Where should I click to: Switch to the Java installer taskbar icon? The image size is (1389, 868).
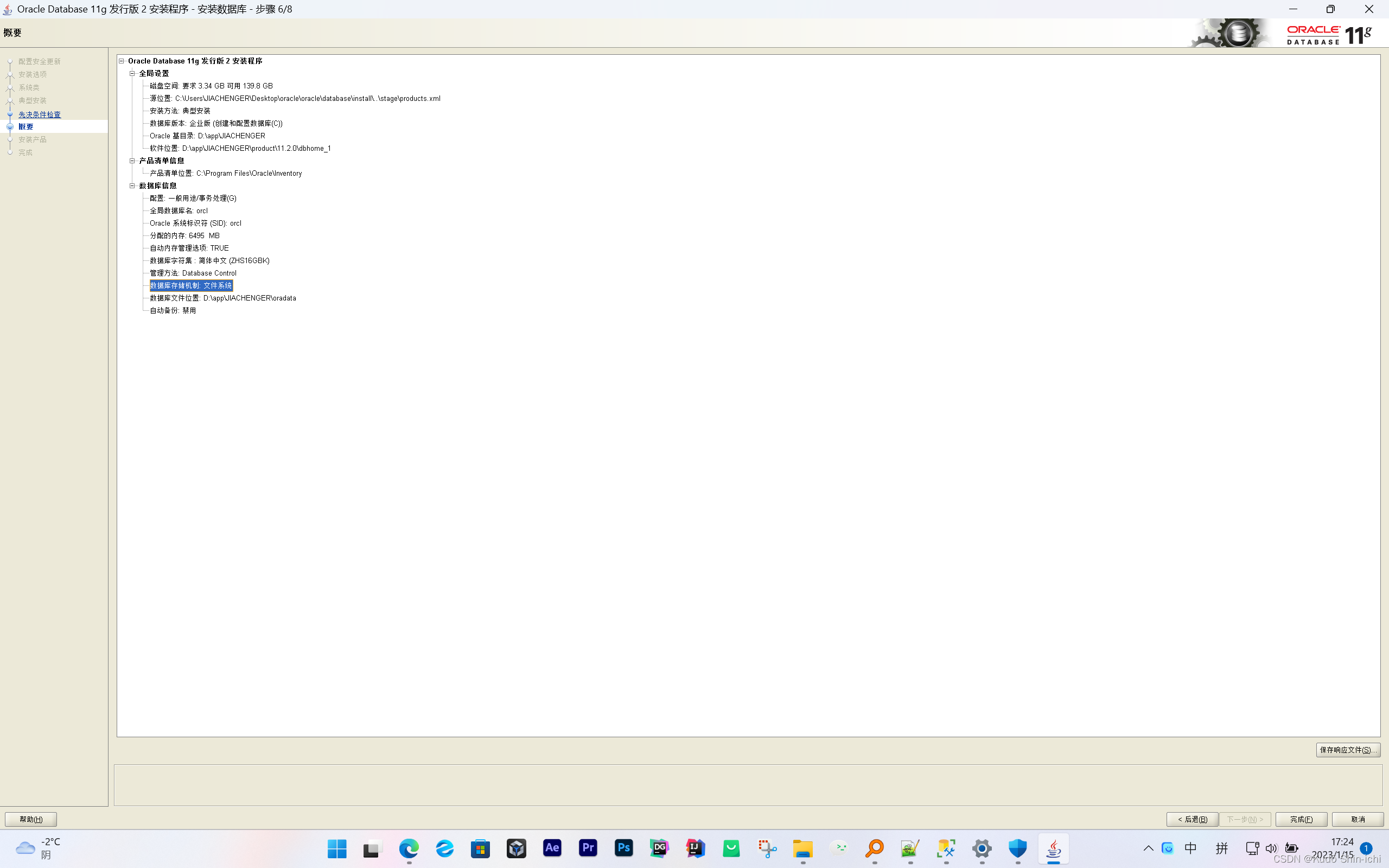click(x=1054, y=848)
